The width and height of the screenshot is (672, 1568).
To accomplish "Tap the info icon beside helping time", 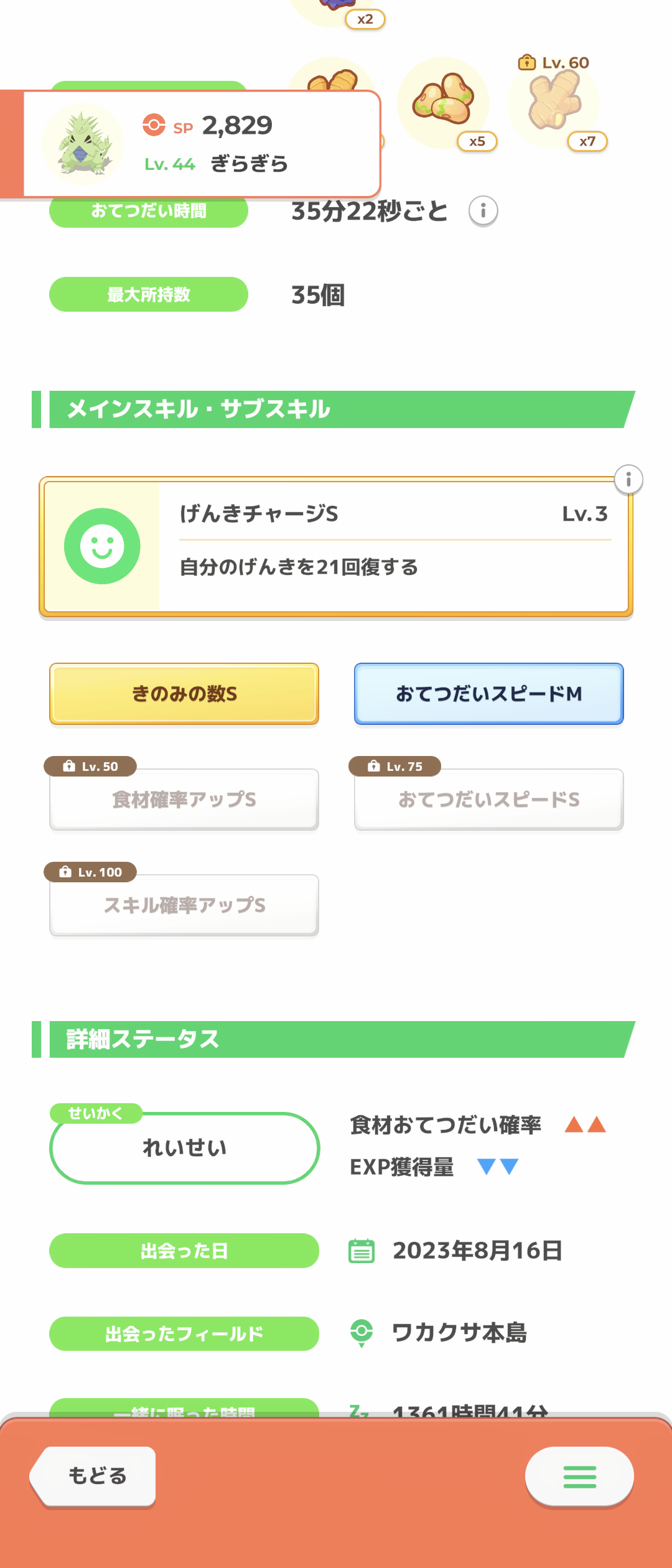I will 483,211.
